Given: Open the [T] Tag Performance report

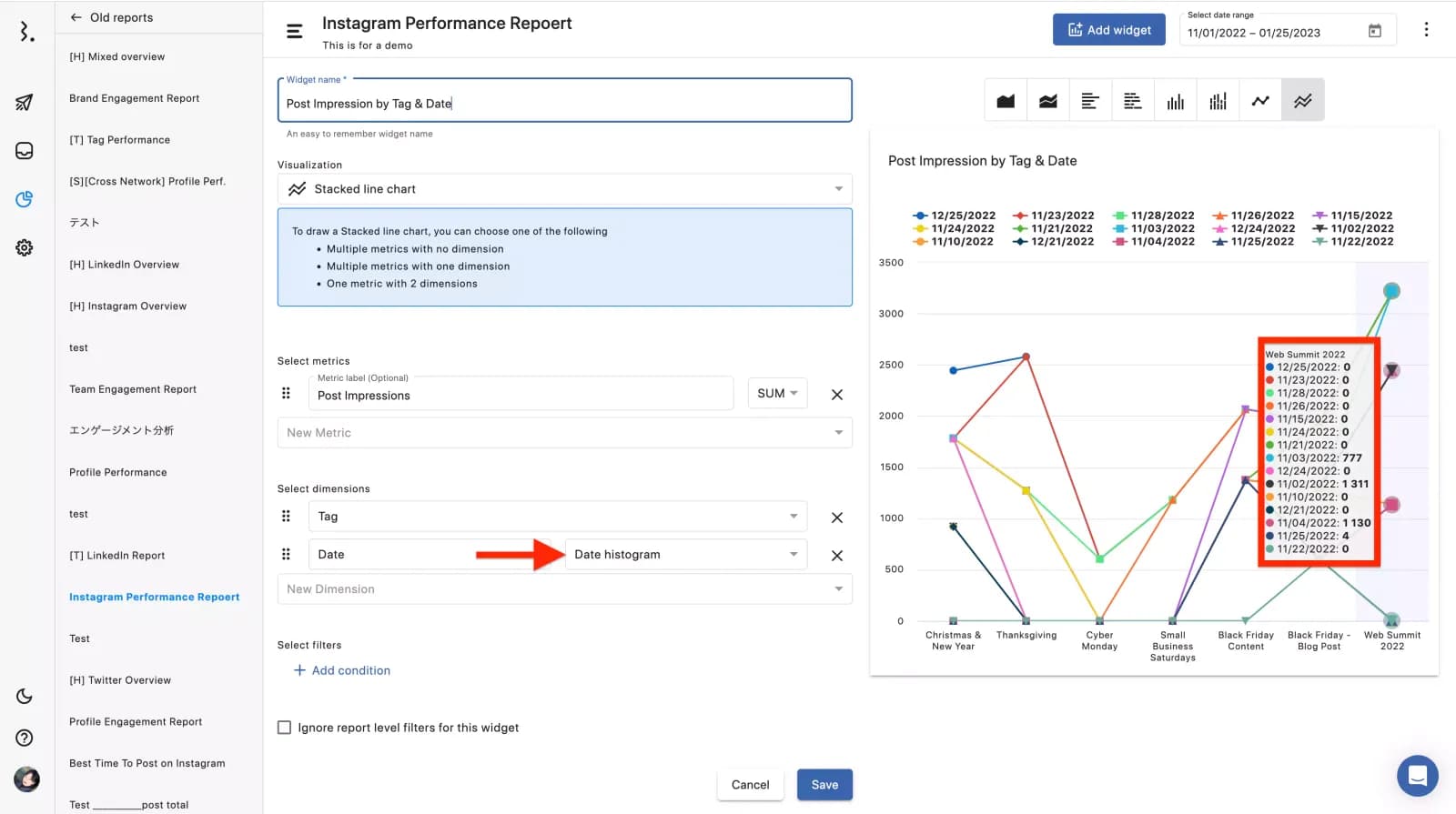Looking at the screenshot, I should point(120,140).
